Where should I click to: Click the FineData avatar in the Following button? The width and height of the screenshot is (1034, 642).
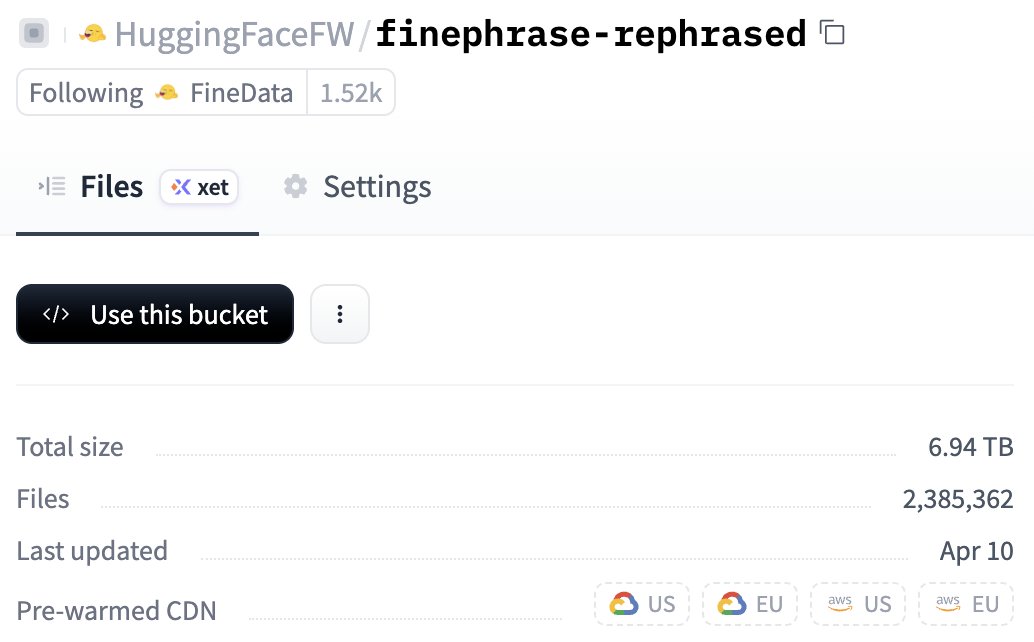click(x=167, y=93)
